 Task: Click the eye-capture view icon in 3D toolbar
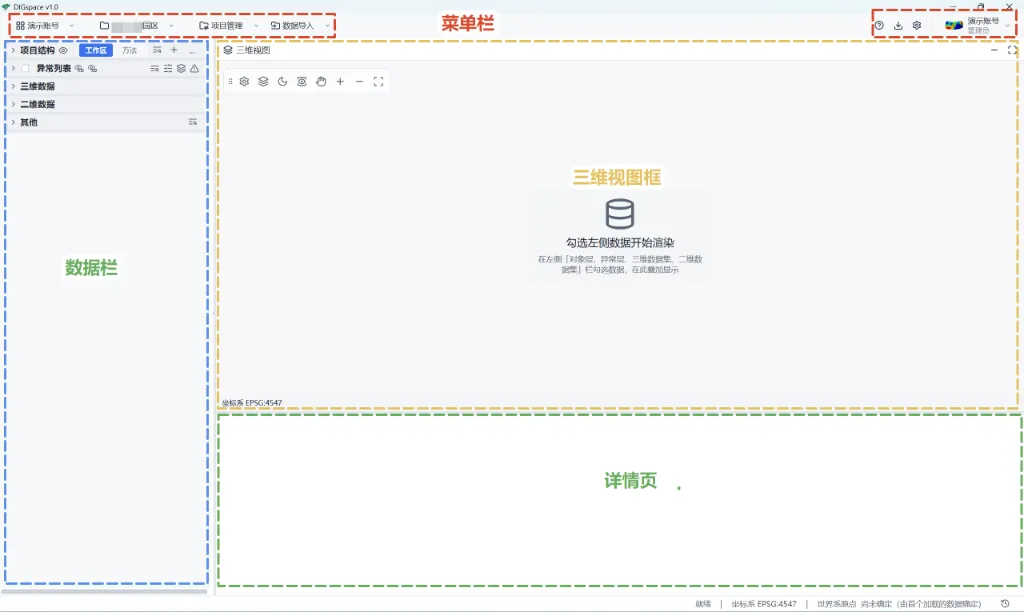pos(302,82)
